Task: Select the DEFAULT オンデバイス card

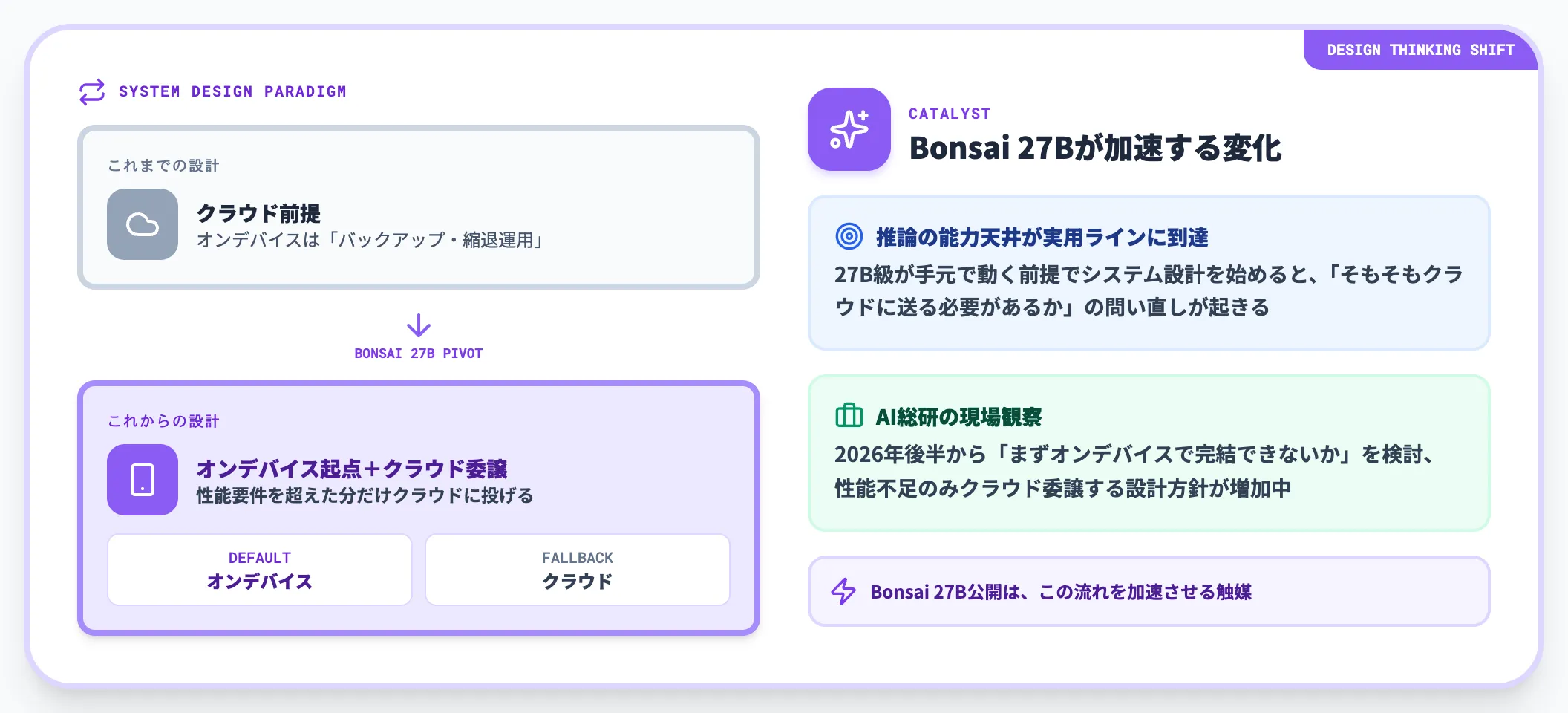Action: point(260,570)
